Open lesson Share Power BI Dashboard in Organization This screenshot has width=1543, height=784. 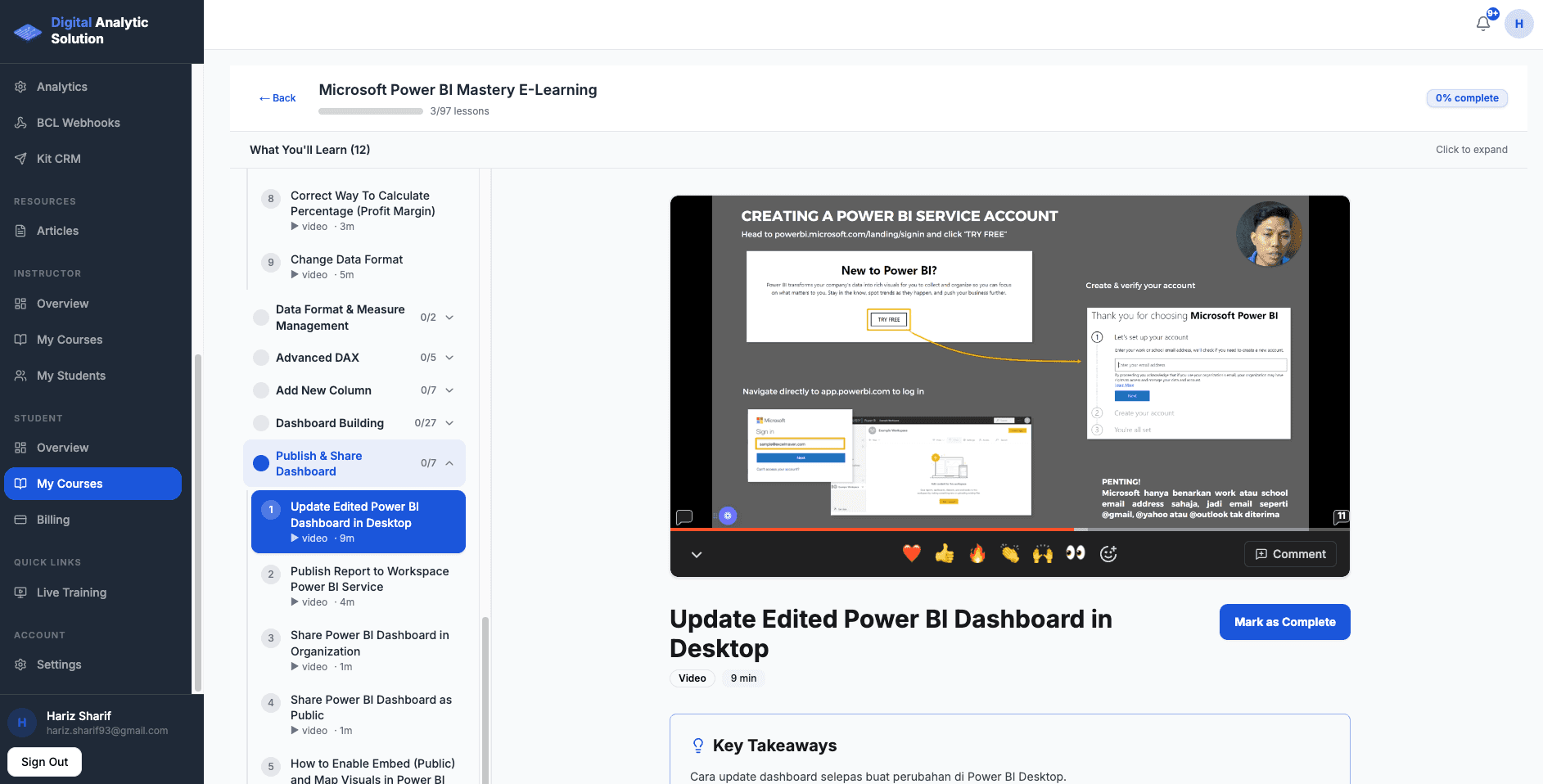358,651
